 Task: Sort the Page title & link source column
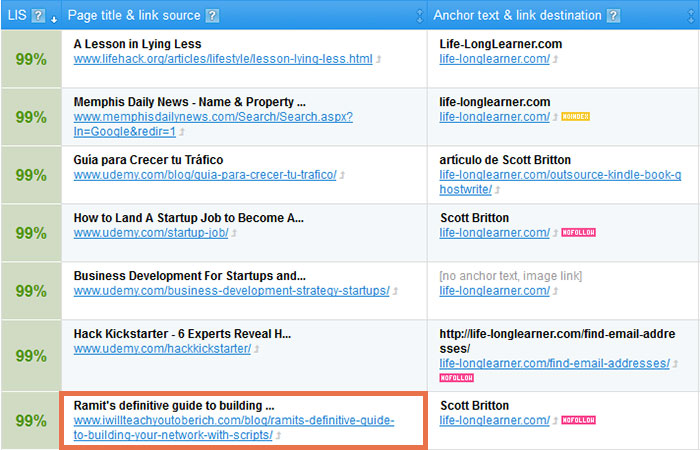point(419,16)
